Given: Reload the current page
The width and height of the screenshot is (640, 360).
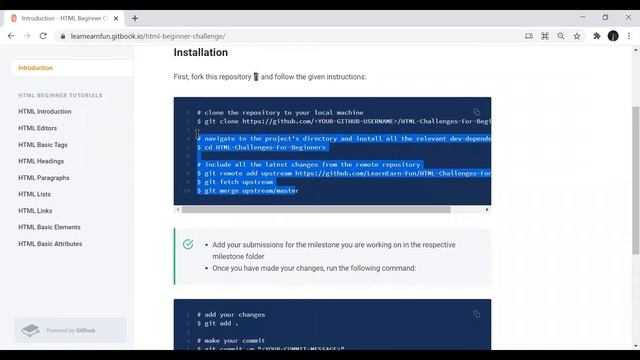Looking at the screenshot, I should click(x=43, y=36).
